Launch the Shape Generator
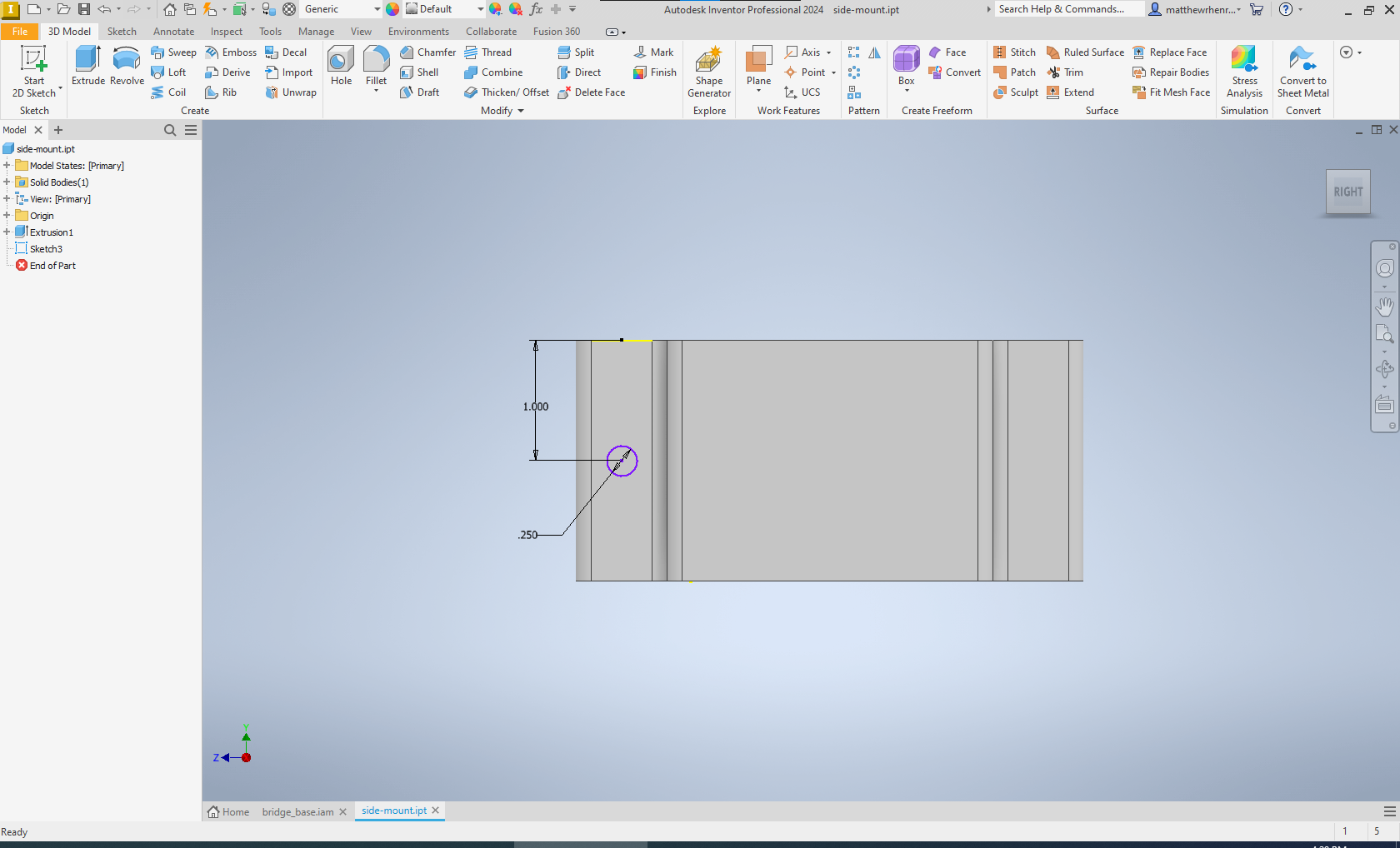This screenshot has width=1400, height=848. pyautogui.click(x=709, y=72)
